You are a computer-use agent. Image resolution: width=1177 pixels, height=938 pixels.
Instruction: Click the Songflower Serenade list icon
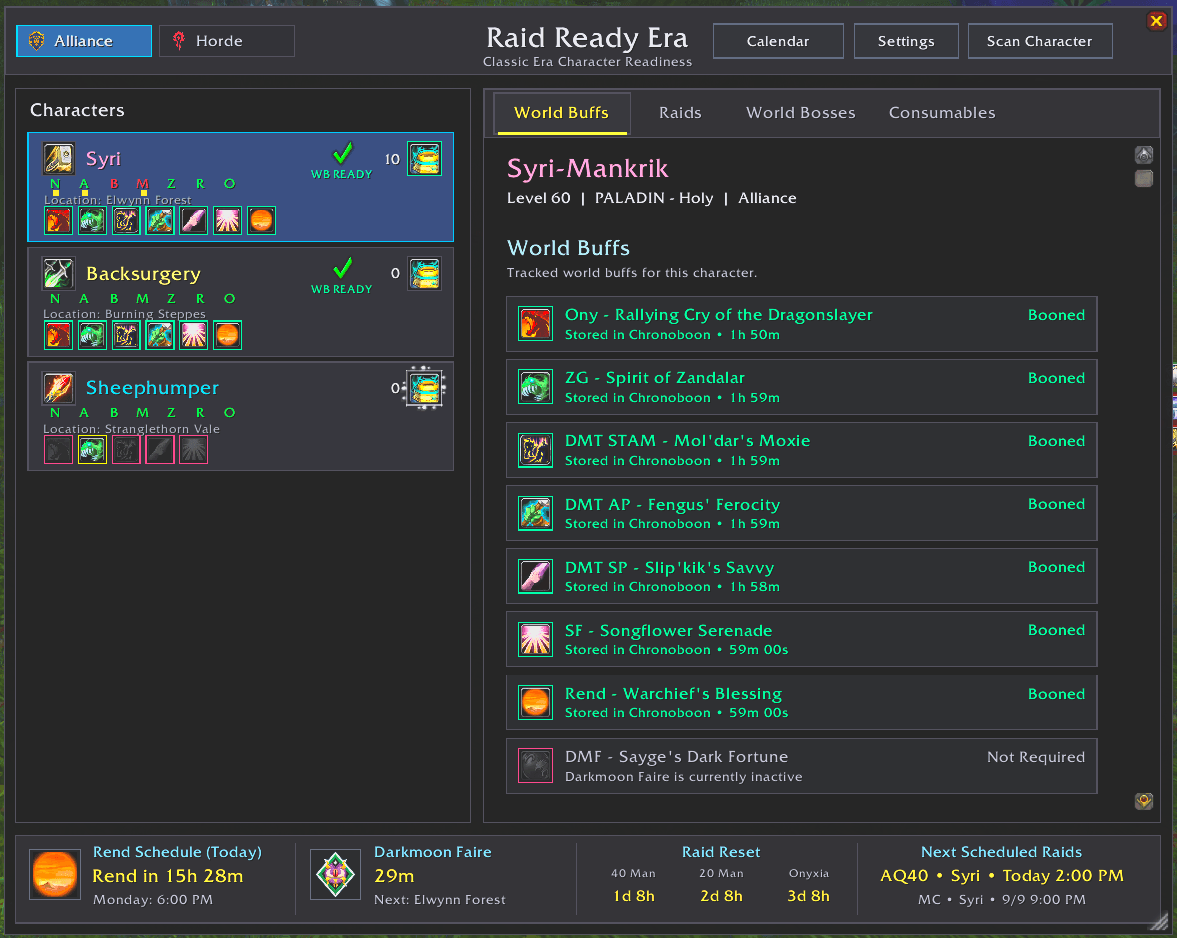coord(536,639)
